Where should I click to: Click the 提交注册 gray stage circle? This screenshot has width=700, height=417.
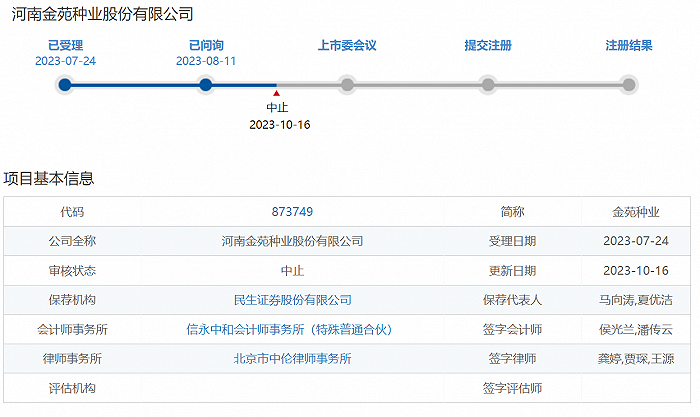pyautogui.click(x=488, y=85)
